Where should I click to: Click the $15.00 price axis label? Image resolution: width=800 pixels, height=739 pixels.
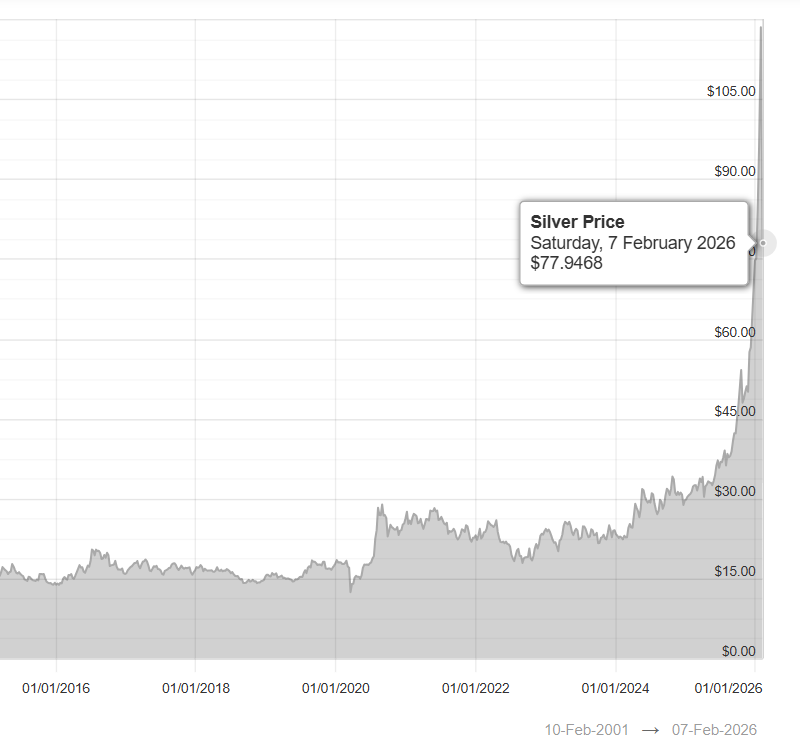735,571
